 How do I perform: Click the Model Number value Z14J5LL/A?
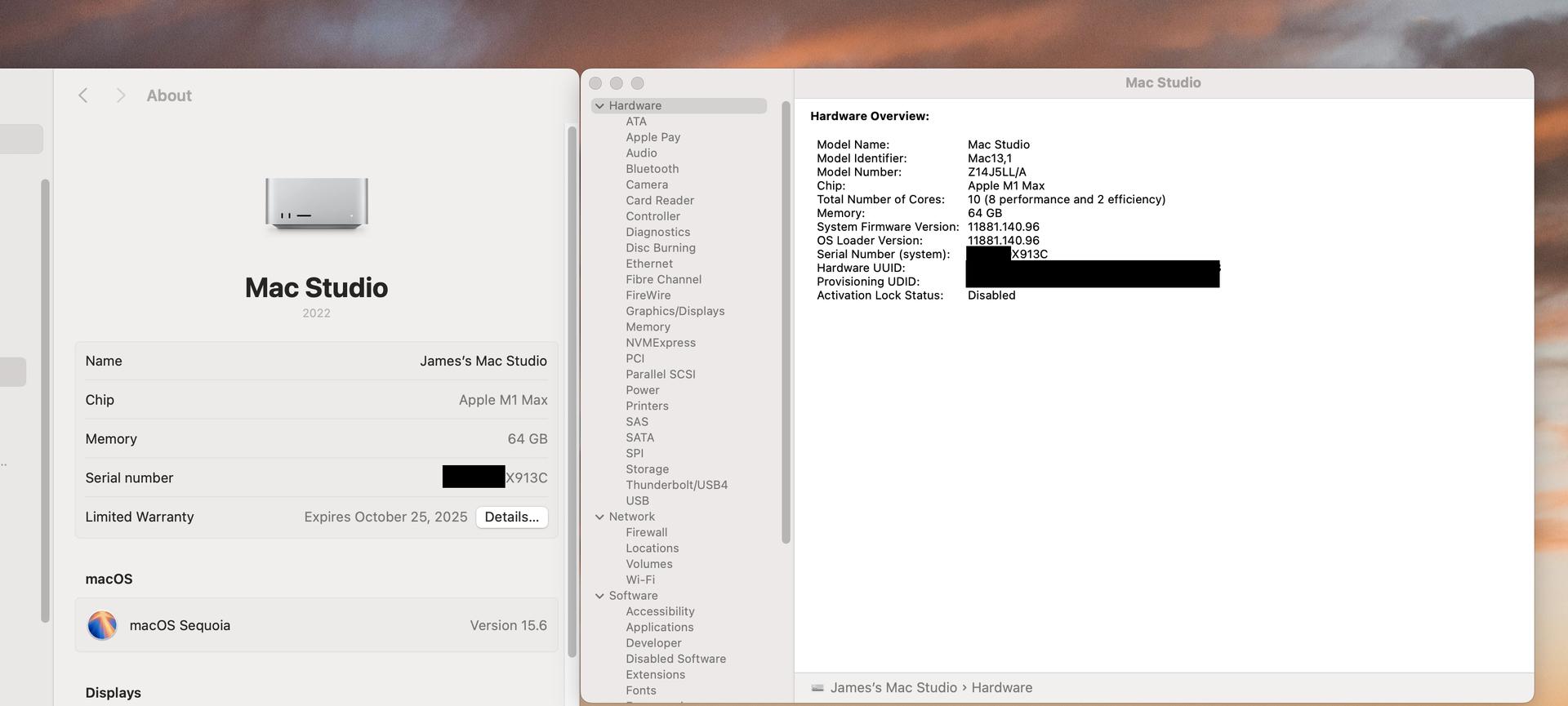tap(997, 172)
